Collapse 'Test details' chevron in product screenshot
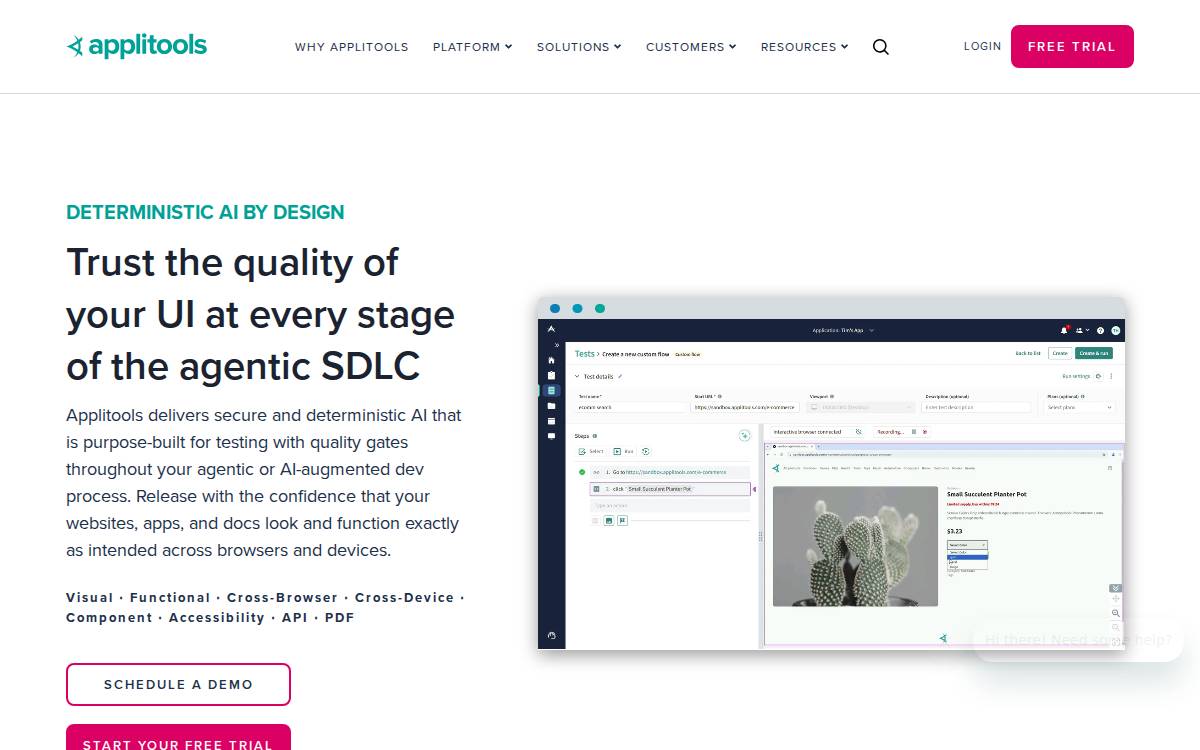The image size is (1200, 750). click(x=577, y=376)
